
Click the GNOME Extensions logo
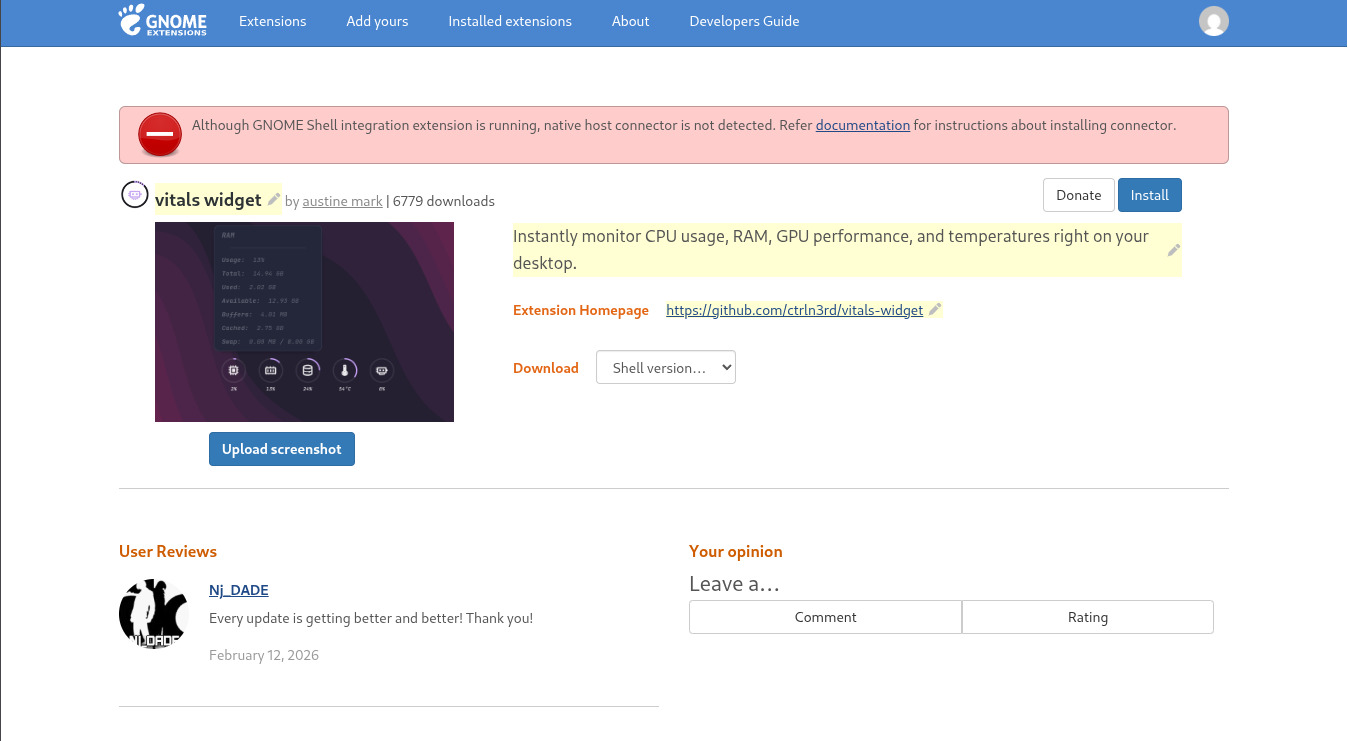pyautogui.click(x=162, y=20)
